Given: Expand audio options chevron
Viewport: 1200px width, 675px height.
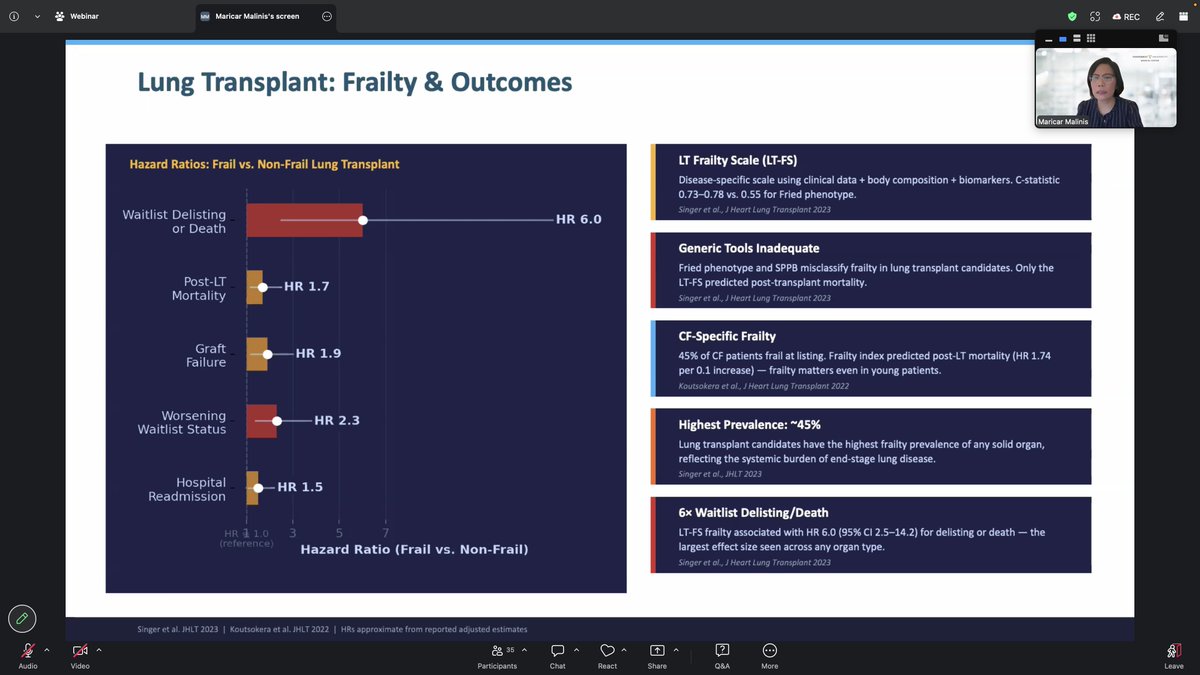Looking at the screenshot, I should click(x=46, y=650).
